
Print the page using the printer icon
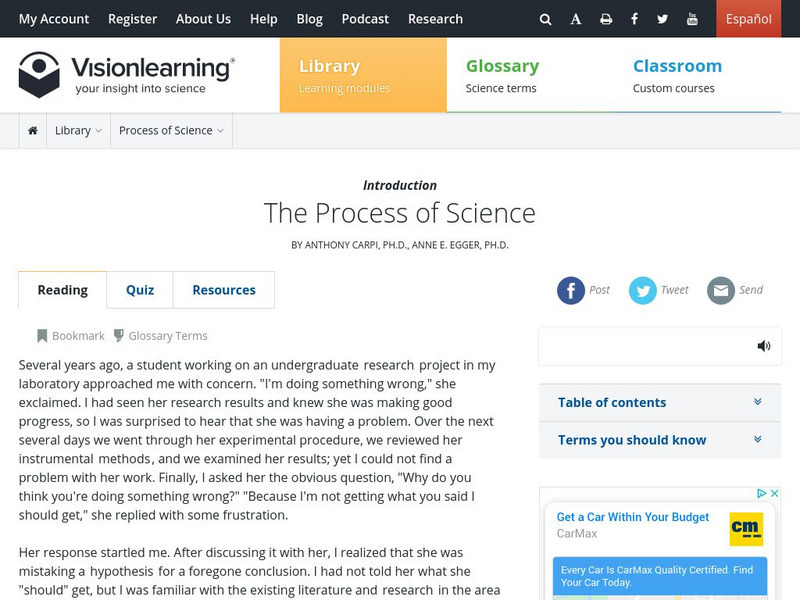click(x=606, y=18)
